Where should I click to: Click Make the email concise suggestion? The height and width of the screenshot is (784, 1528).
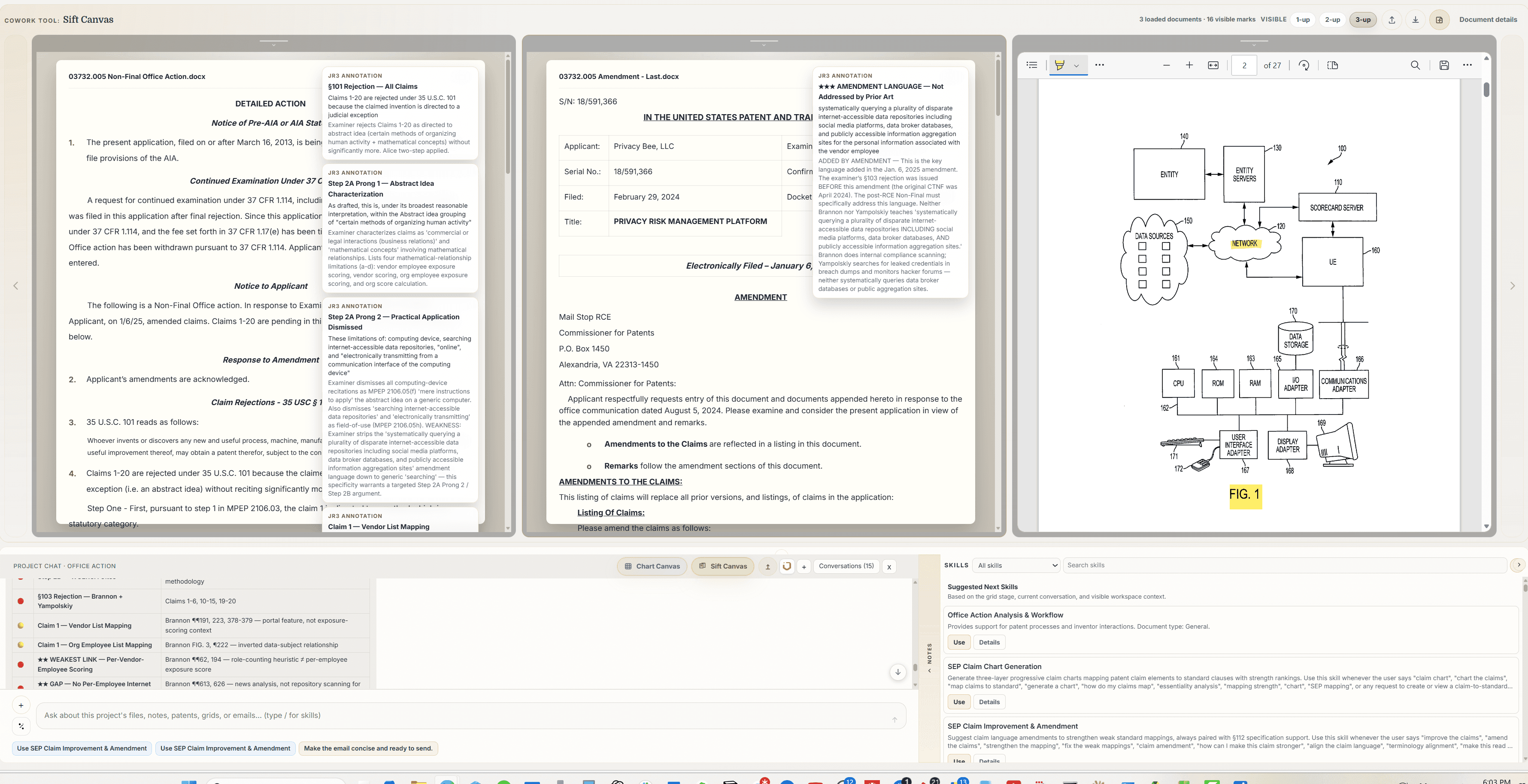368,748
